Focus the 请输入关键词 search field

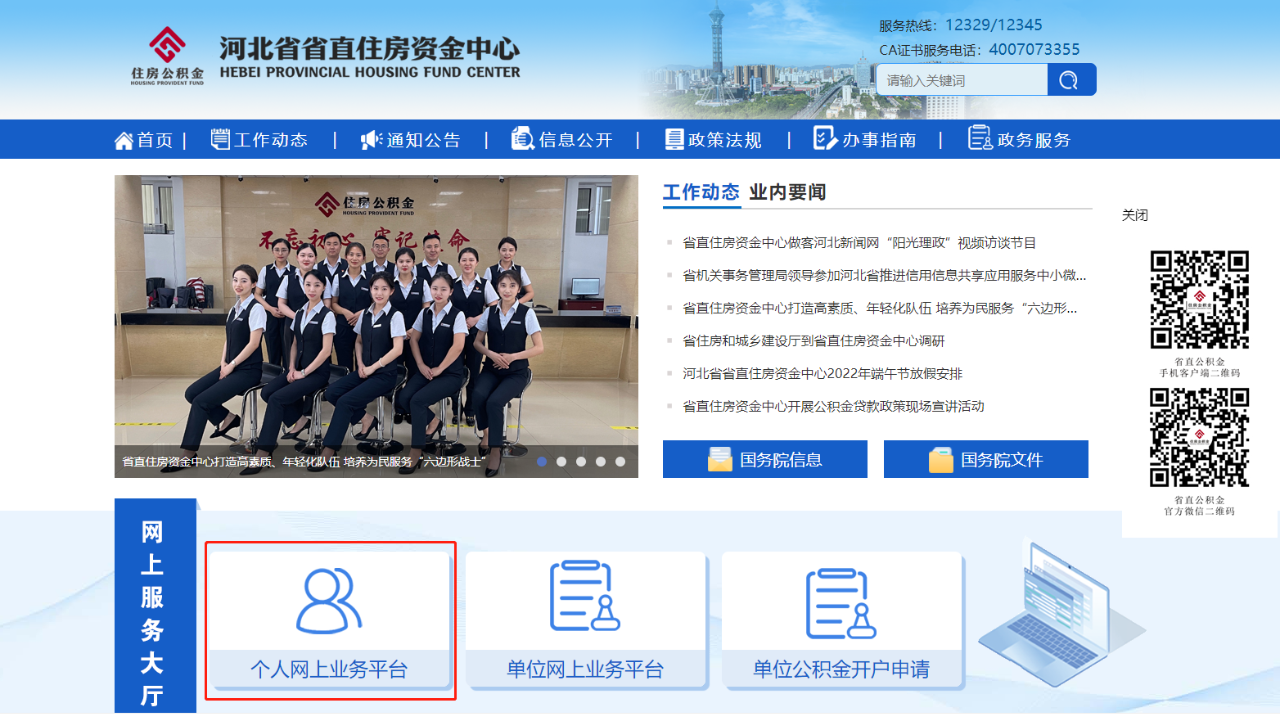961,80
